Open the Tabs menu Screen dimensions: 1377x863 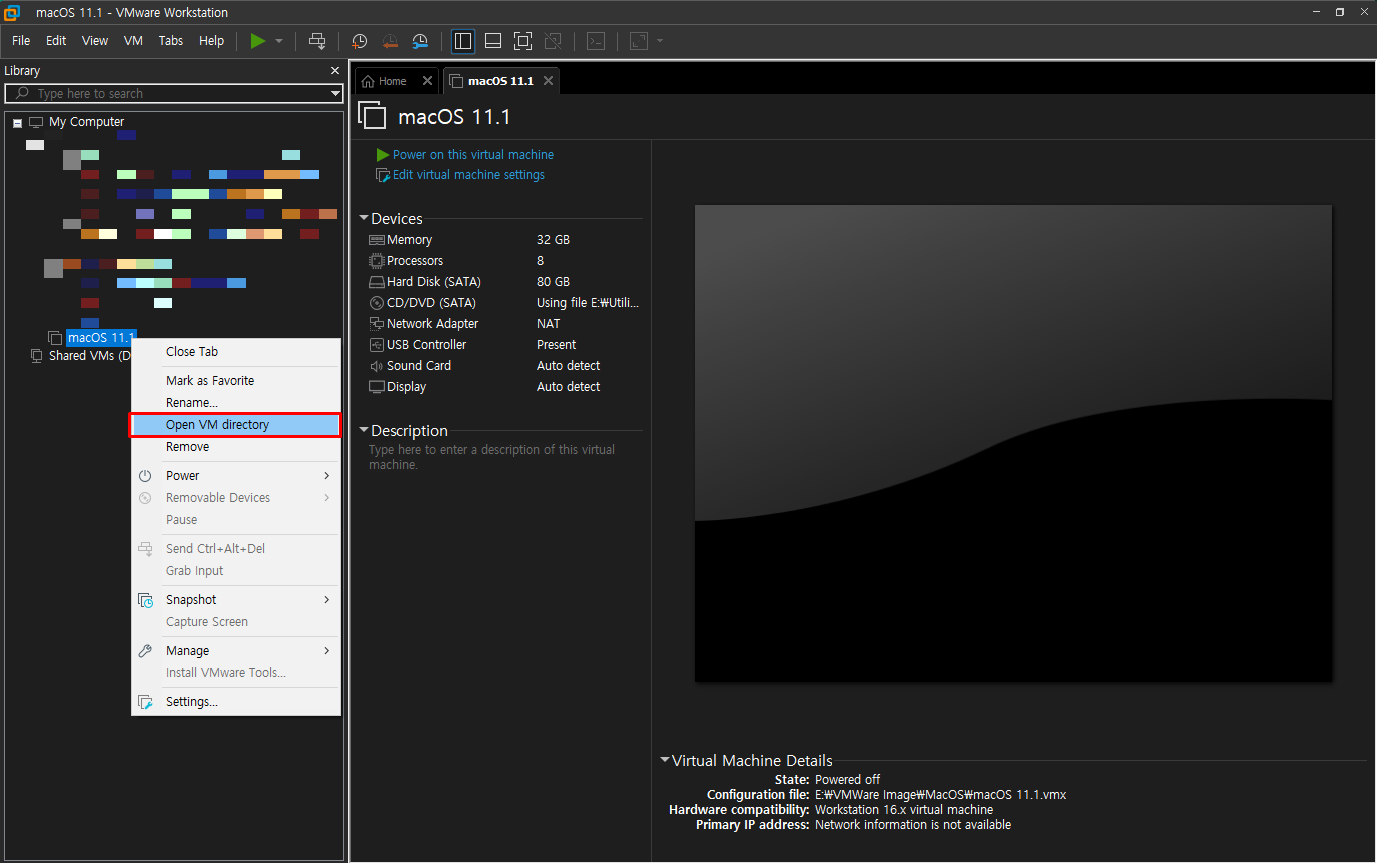click(171, 41)
